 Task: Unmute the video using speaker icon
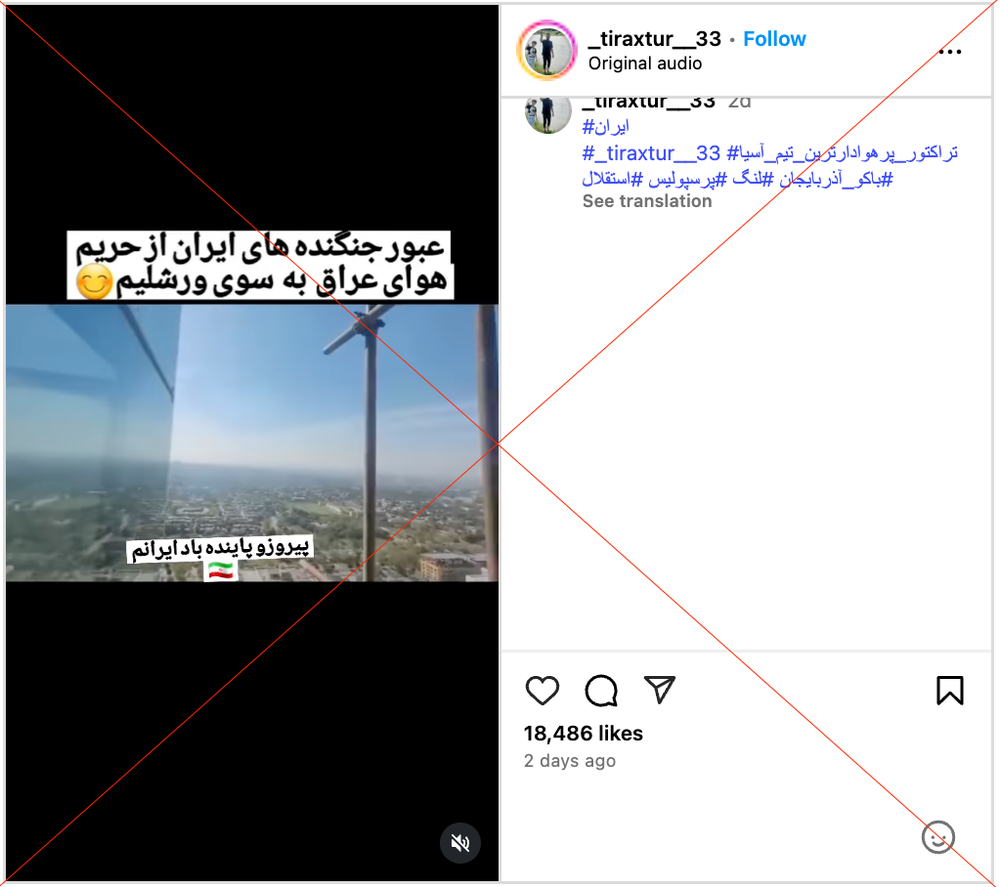[460, 843]
